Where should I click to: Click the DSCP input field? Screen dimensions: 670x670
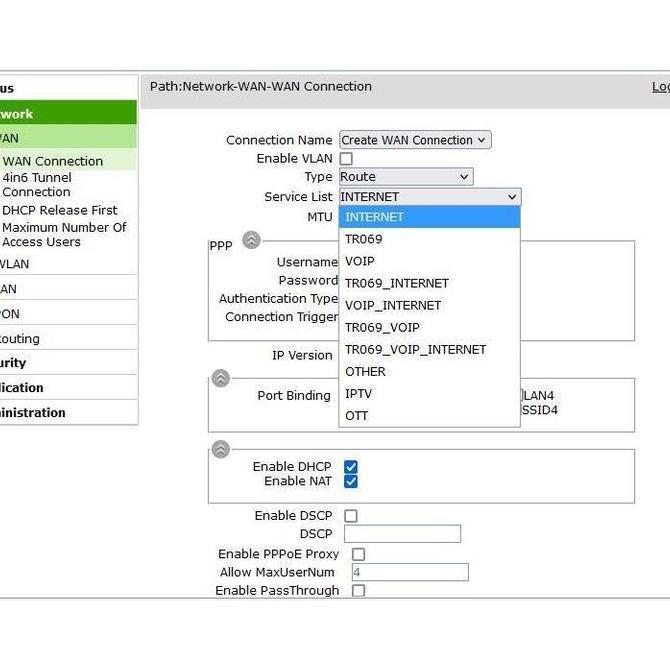[x=402, y=534]
